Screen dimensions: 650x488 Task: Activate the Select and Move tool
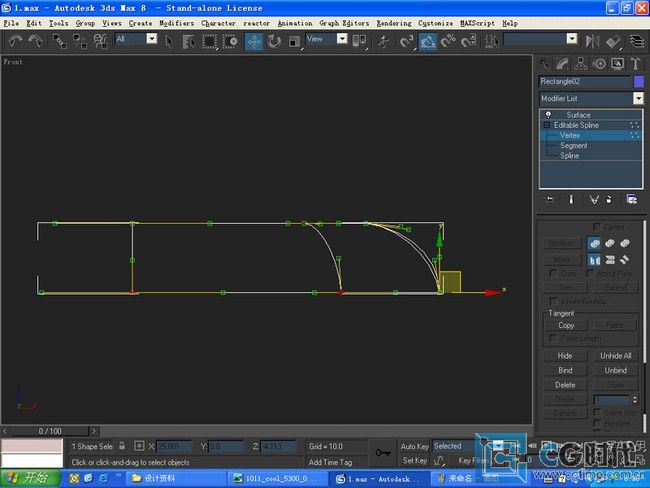254,41
